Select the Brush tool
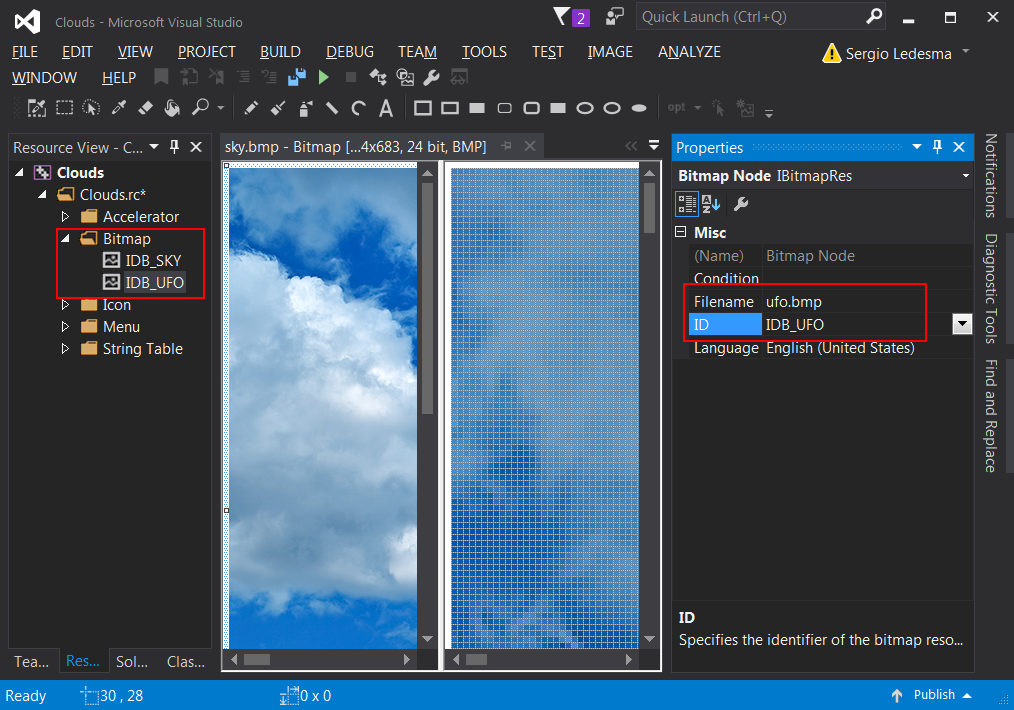Viewport: 1014px width, 710px height. (x=278, y=108)
